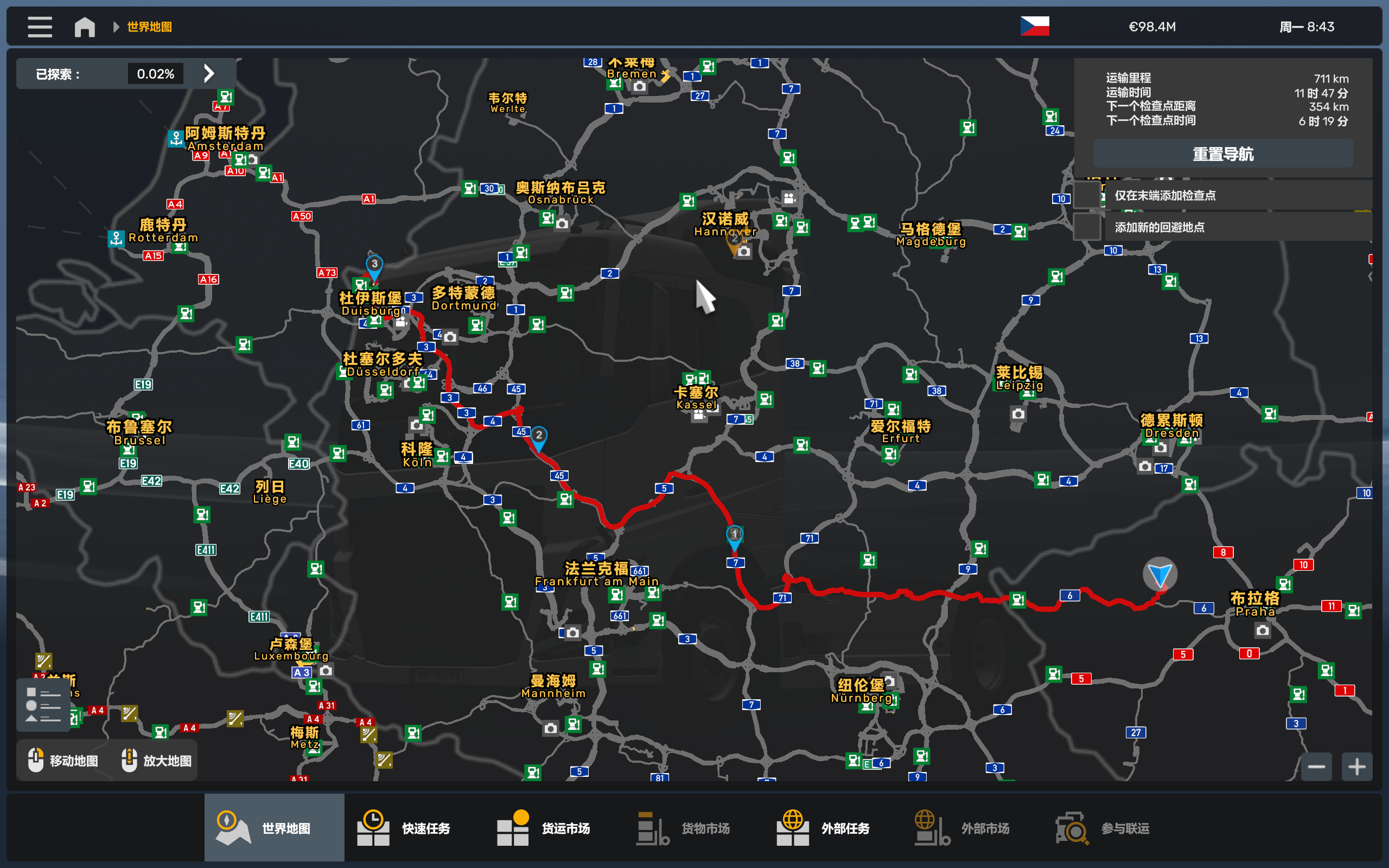Click the camera viewpoint icon near Praha

pos(1262,631)
